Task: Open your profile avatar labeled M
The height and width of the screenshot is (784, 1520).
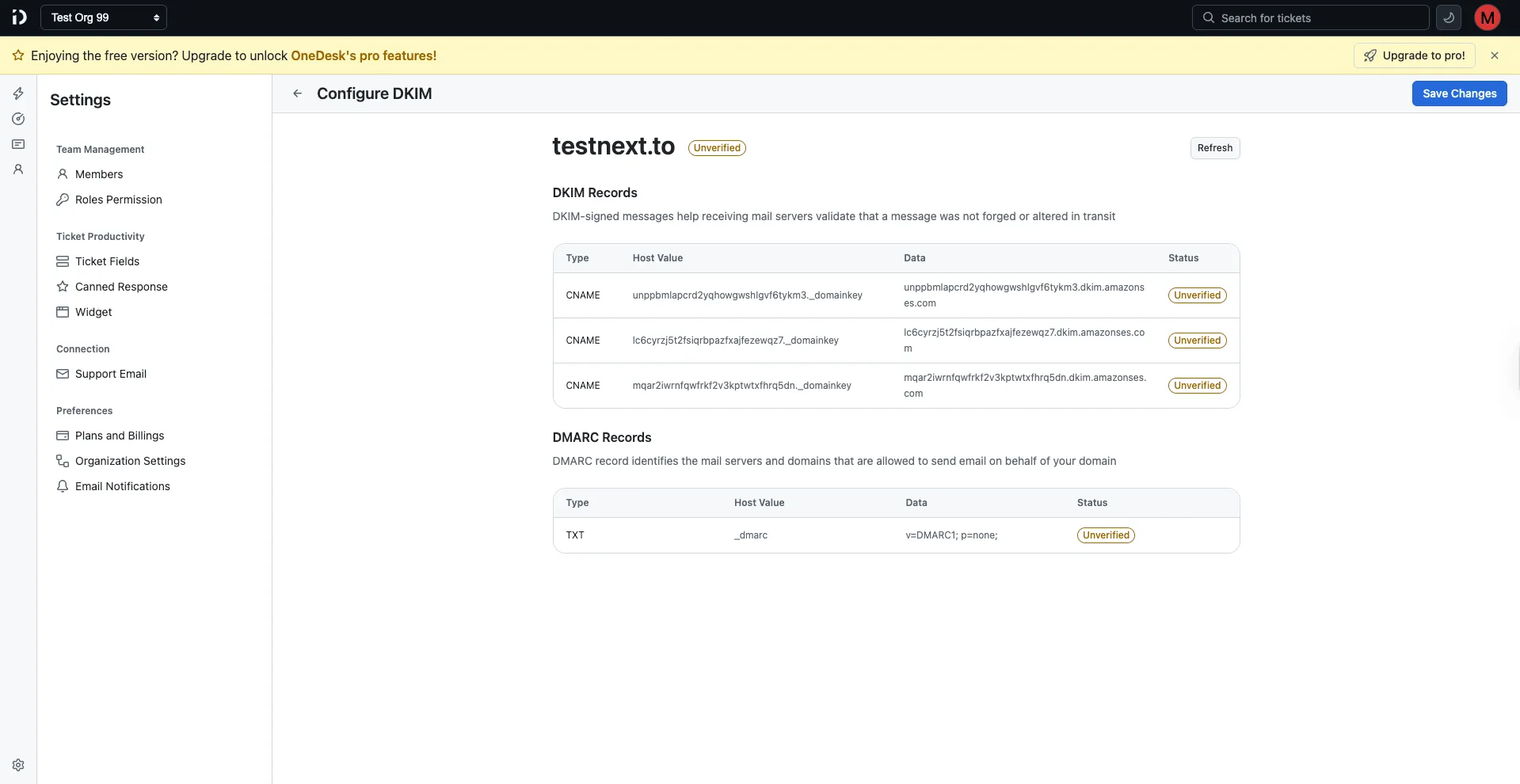Action: [x=1487, y=17]
